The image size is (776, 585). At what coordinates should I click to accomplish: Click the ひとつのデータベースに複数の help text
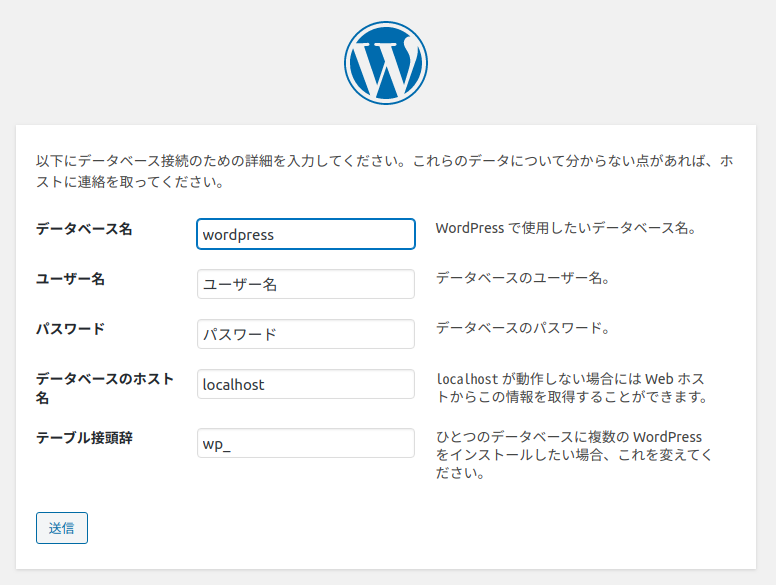(574, 455)
